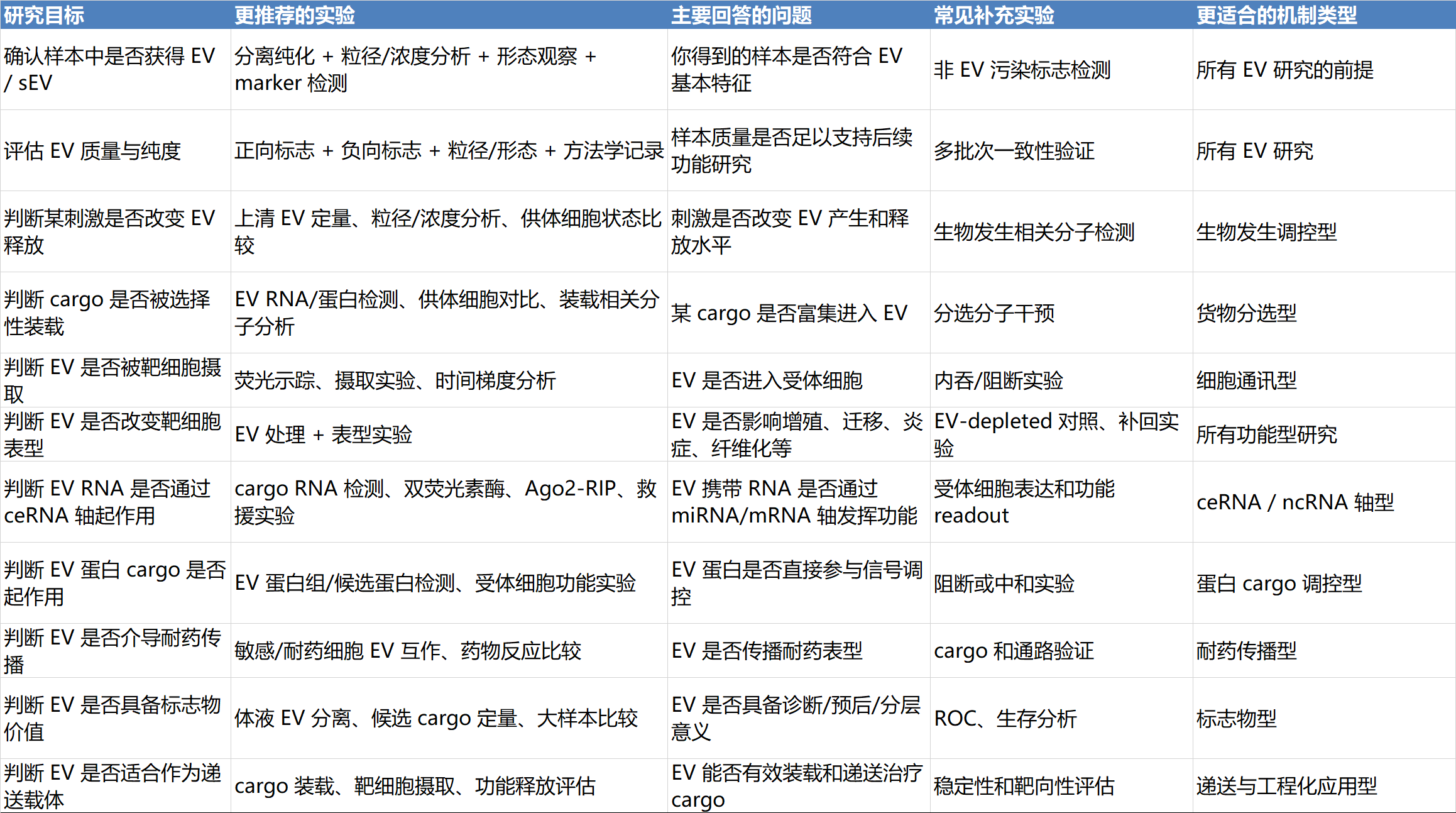Click the 更推荐的实验 column header

click(x=295, y=15)
